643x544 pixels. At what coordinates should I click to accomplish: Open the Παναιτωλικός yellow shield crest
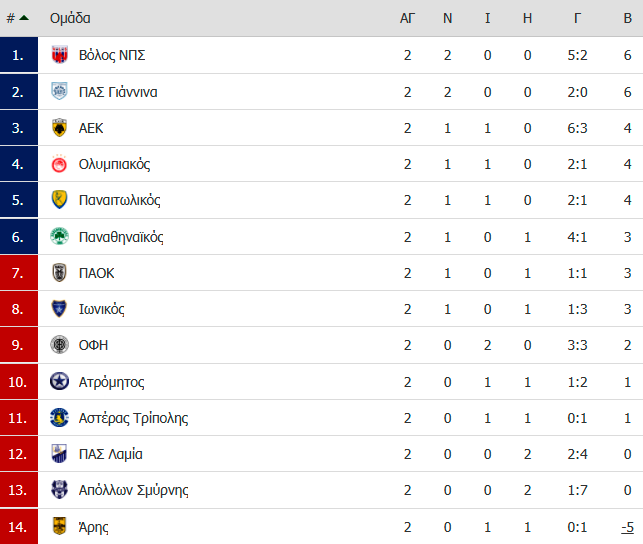(x=59, y=200)
